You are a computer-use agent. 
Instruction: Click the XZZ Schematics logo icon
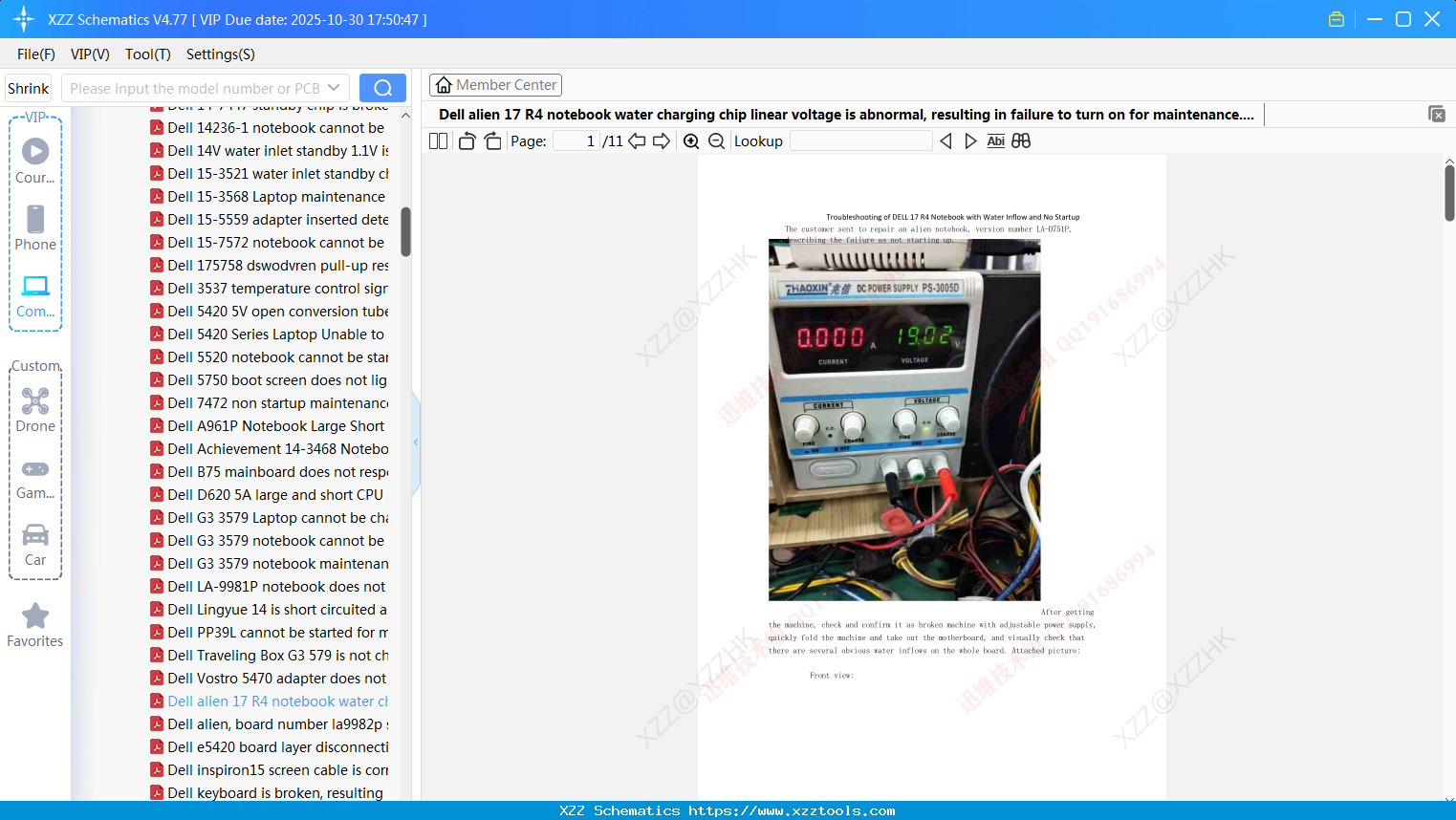click(24, 19)
